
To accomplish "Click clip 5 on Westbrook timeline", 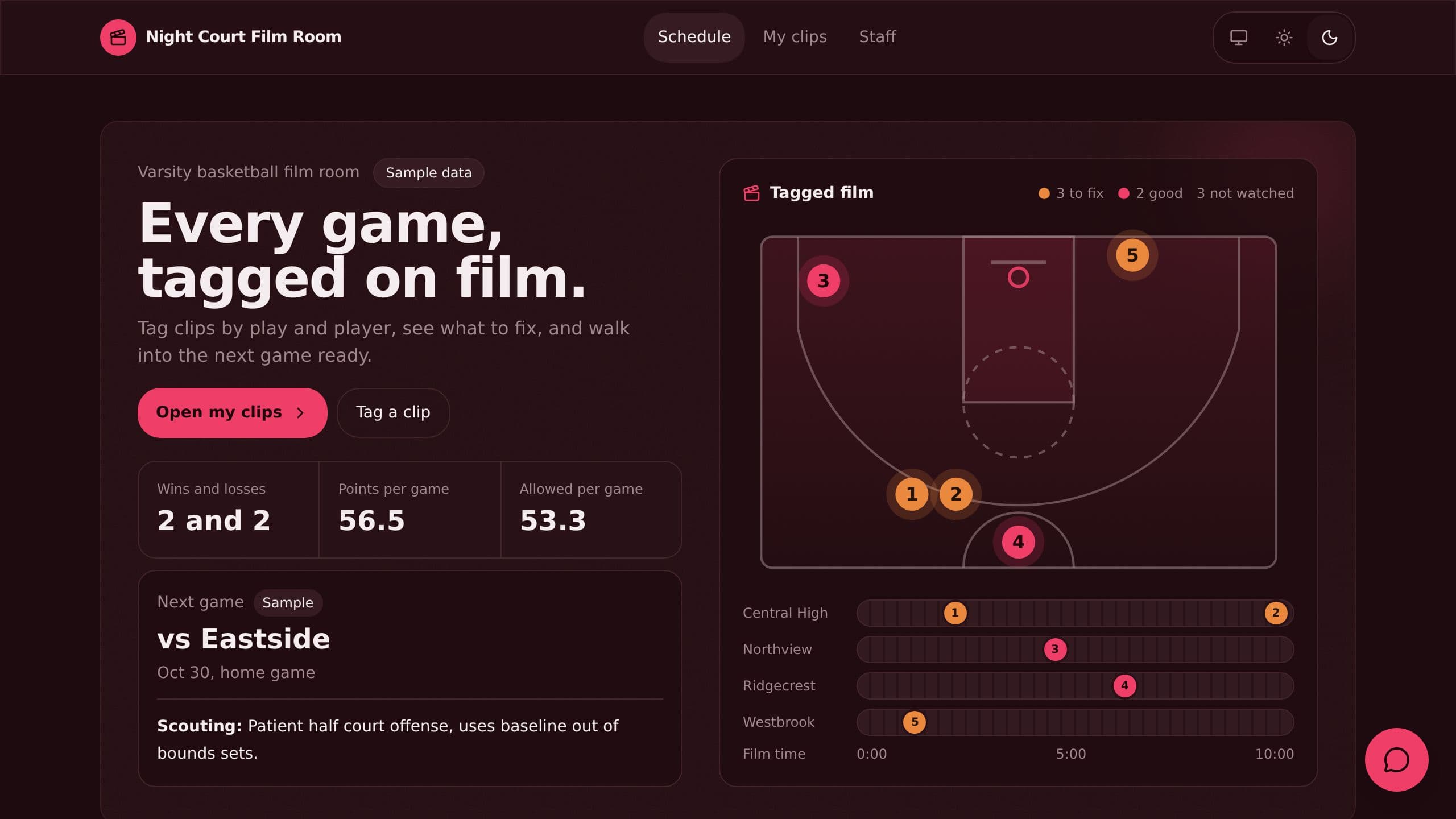I will click(x=915, y=722).
